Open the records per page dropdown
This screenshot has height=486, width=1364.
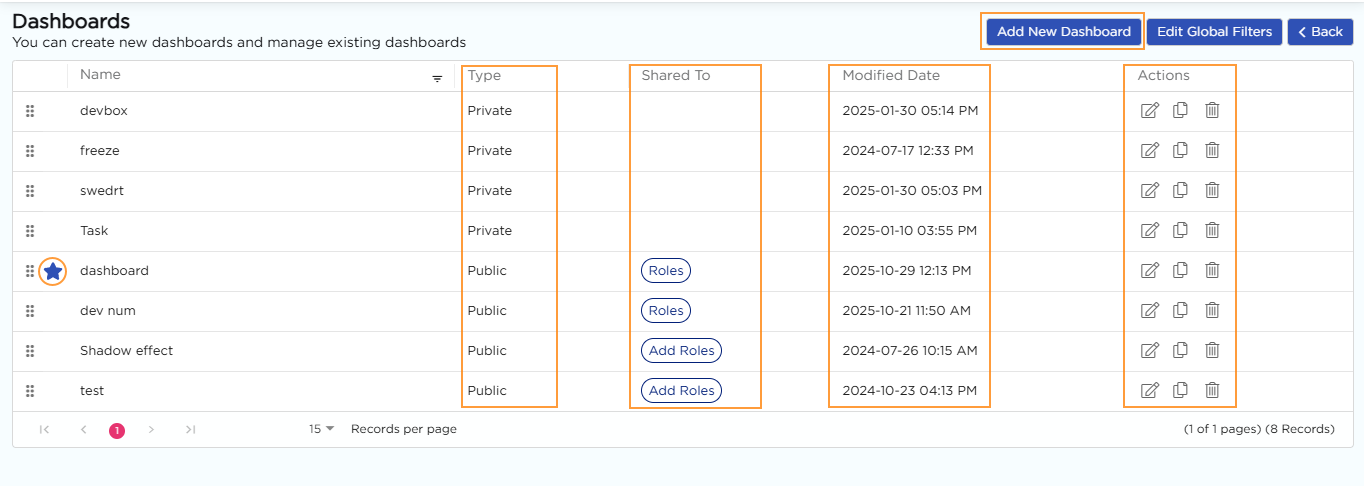click(321, 429)
